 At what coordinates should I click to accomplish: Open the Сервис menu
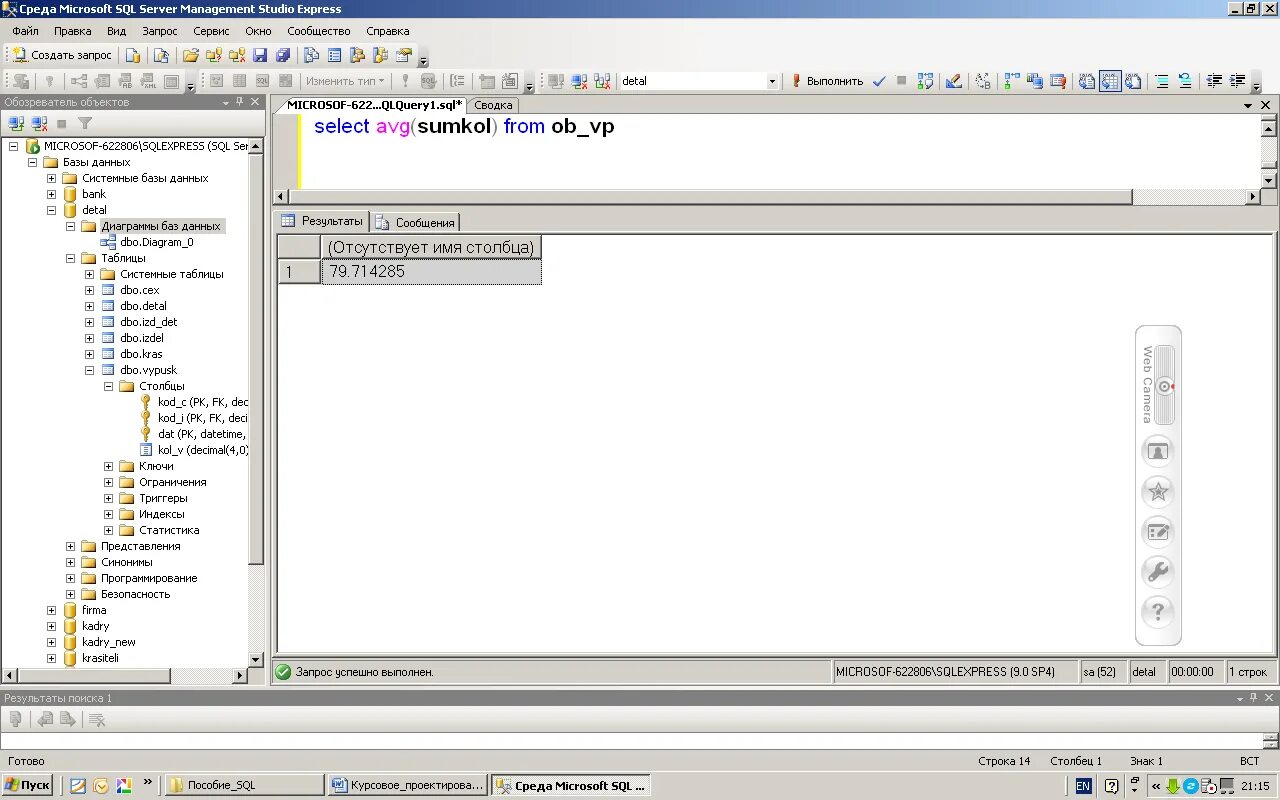[x=211, y=31]
